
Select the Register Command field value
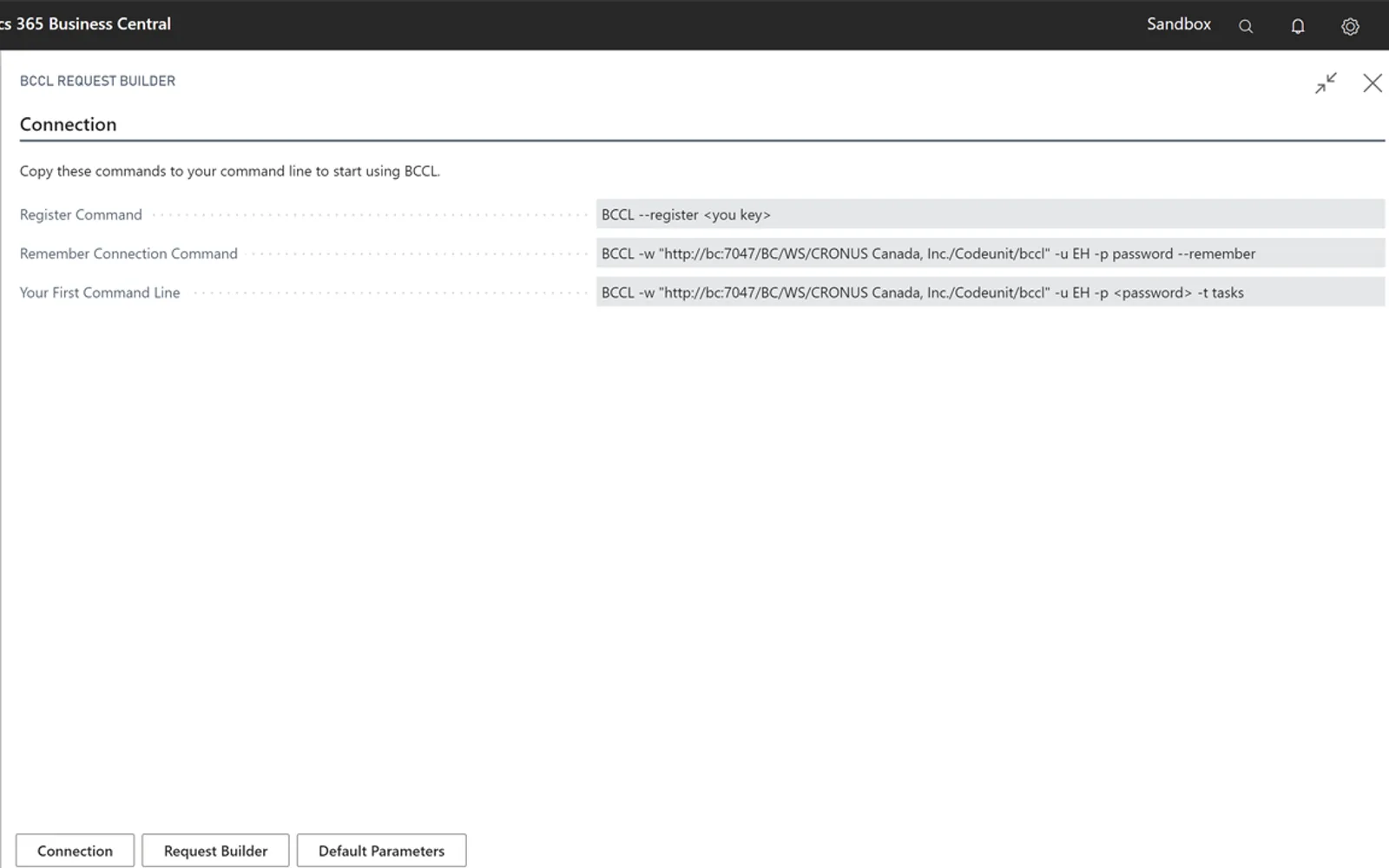click(x=990, y=214)
